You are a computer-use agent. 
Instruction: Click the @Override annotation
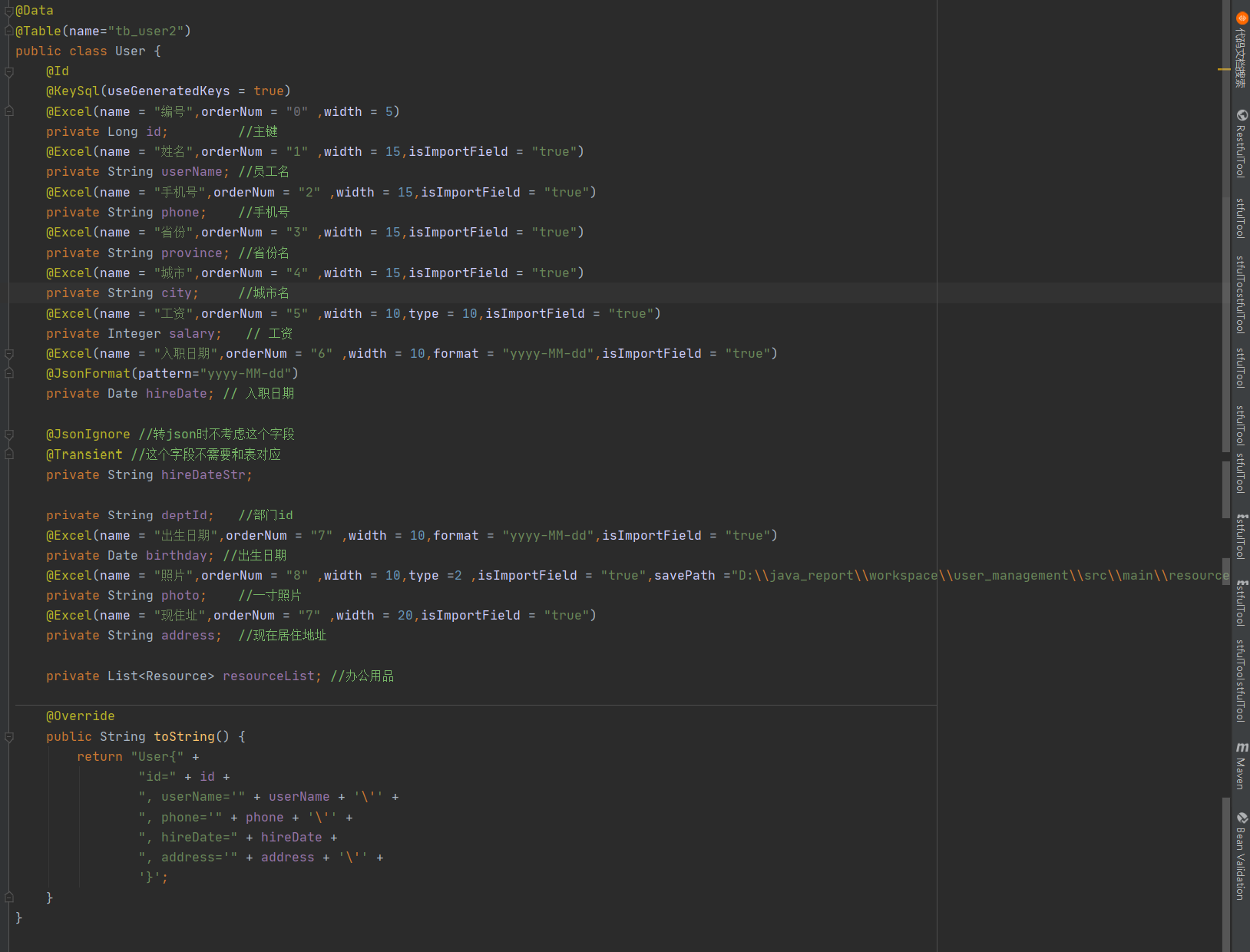[x=81, y=716]
